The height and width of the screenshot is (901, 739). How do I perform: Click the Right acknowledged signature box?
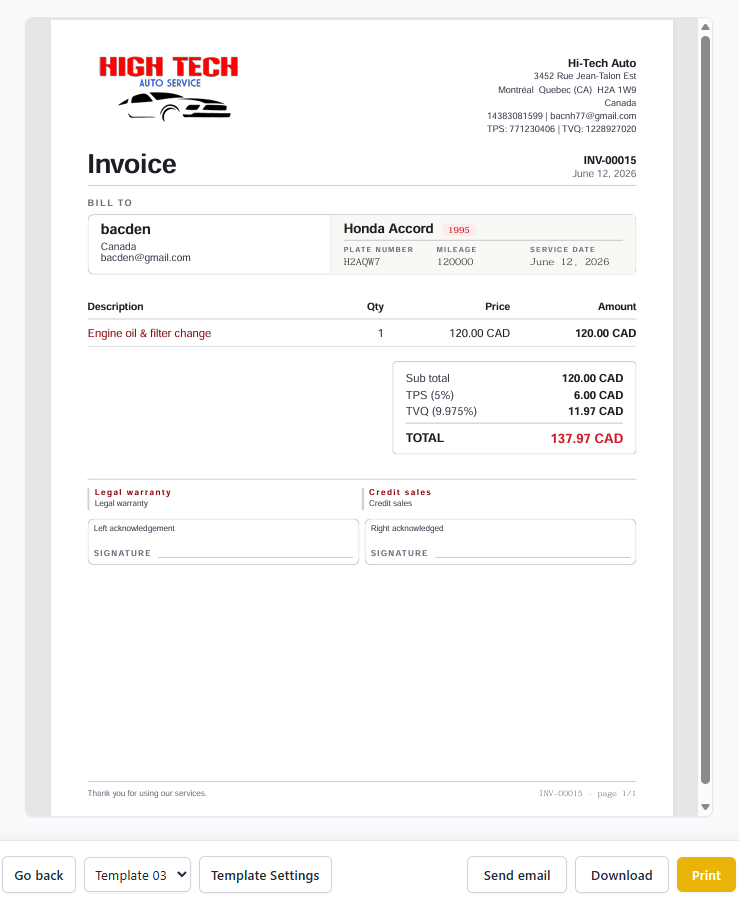coord(500,542)
